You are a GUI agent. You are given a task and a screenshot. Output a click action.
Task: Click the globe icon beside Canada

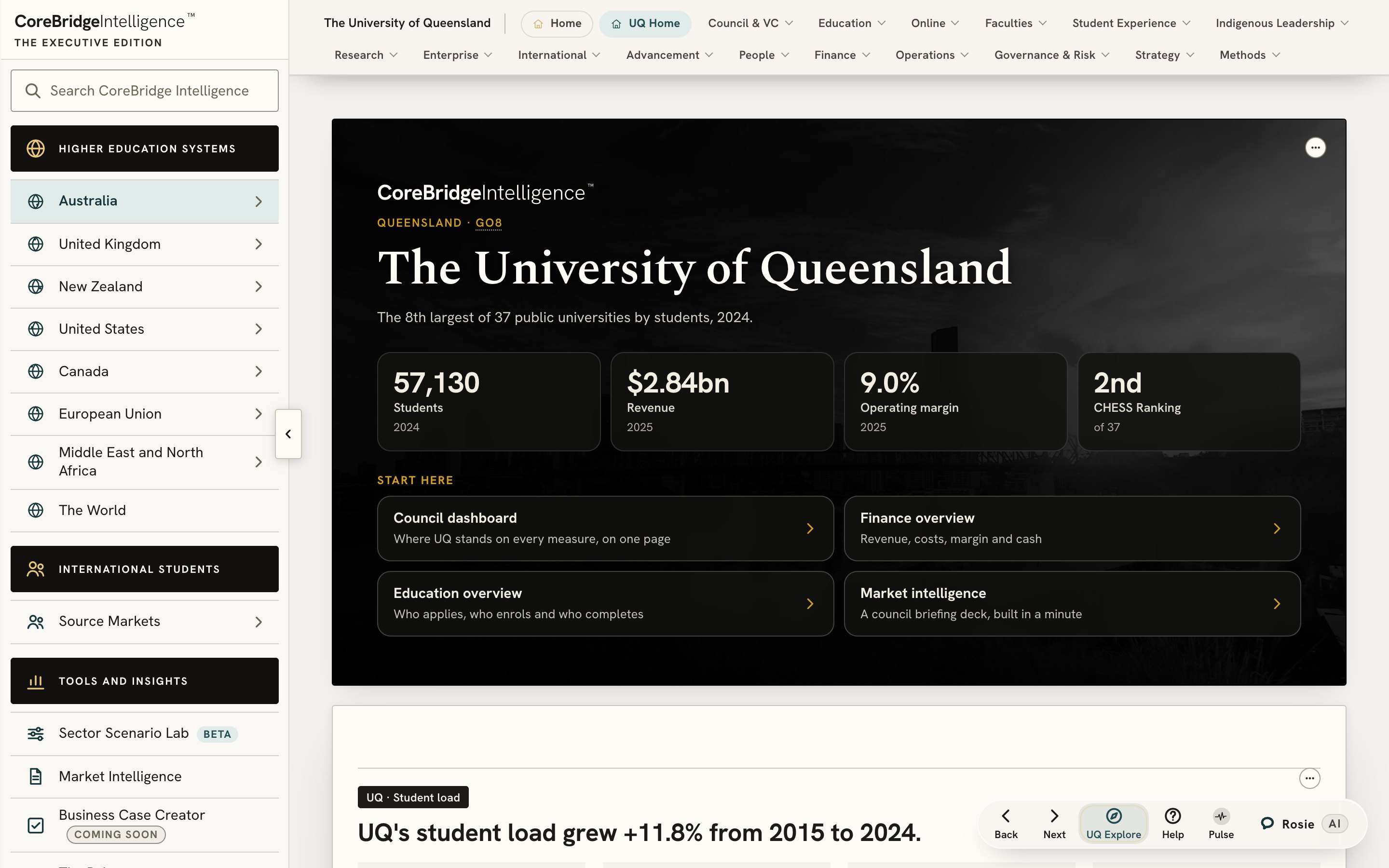[x=36, y=371]
